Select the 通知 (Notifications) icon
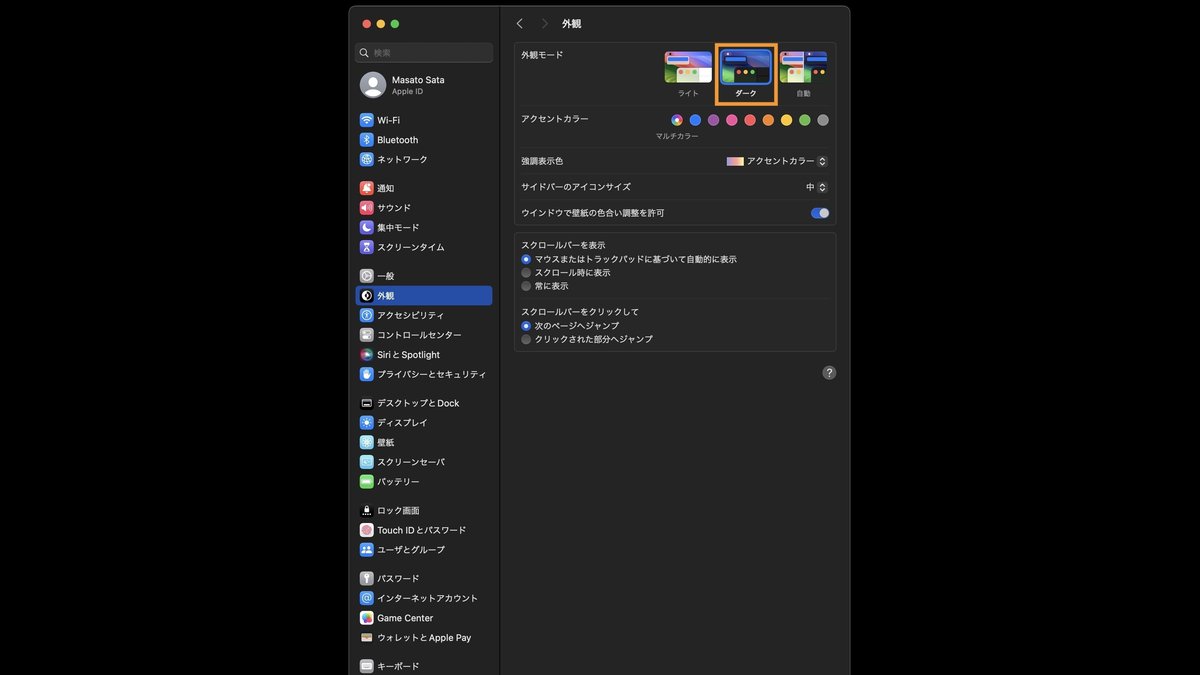This screenshot has height=675, width=1200. tap(367, 187)
